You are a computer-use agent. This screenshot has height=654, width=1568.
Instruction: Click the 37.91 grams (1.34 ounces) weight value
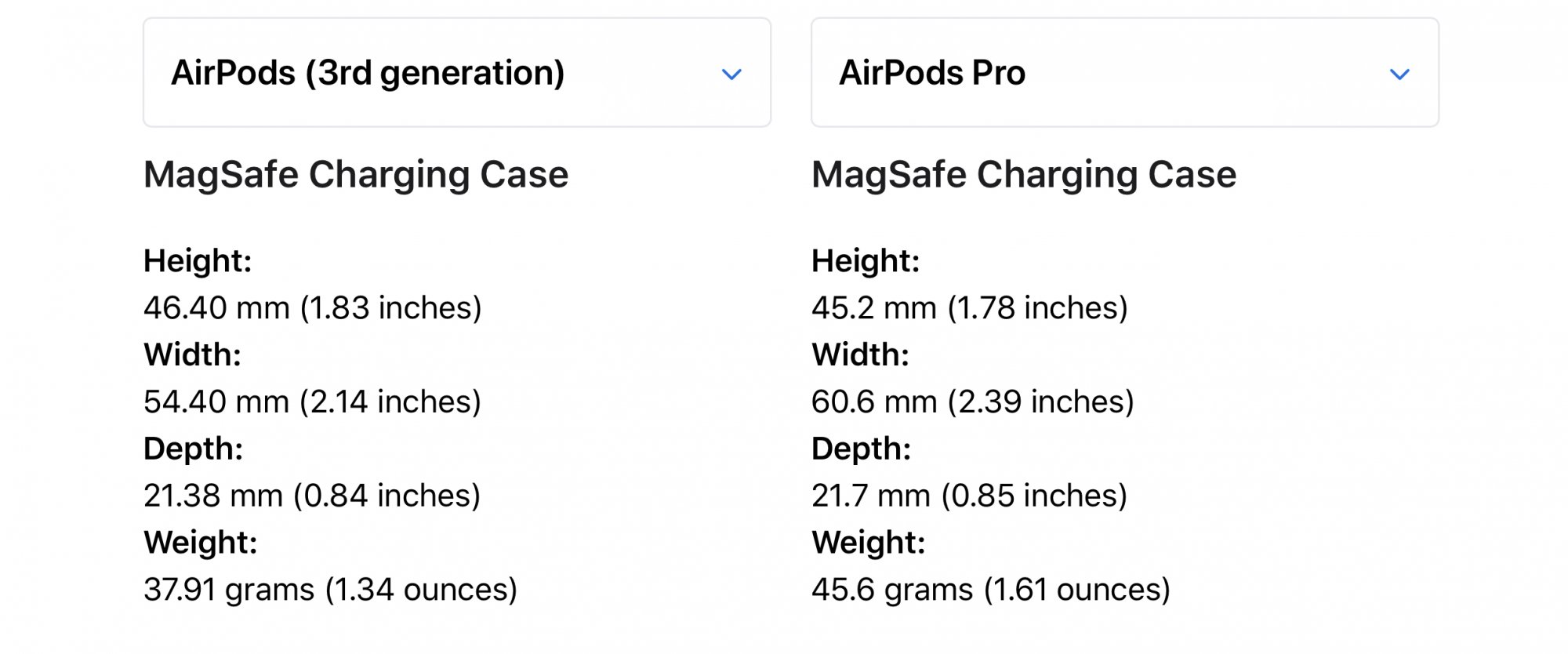pos(330,590)
